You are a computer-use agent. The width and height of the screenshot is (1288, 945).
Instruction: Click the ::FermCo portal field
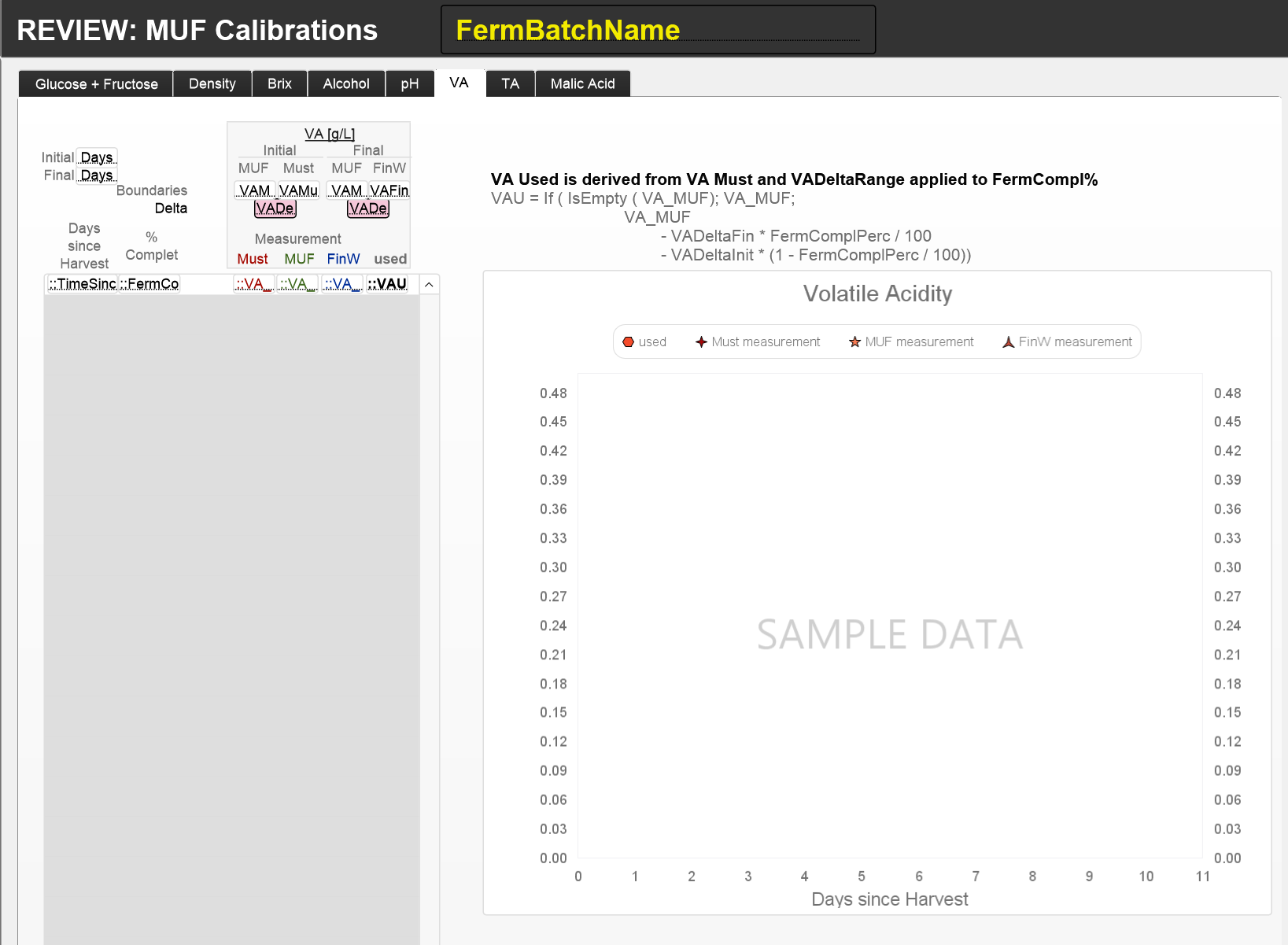[x=149, y=284]
